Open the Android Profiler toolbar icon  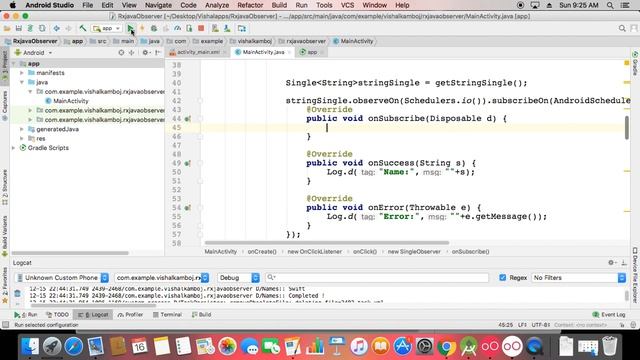click(178, 28)
